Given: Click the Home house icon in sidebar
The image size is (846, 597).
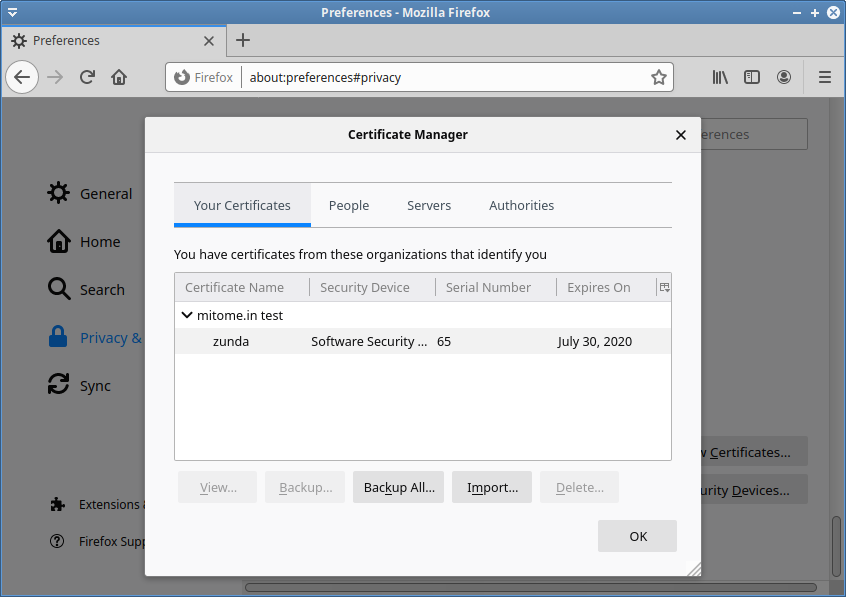Looking at the screenshot, I should click(x=58, y=241).
